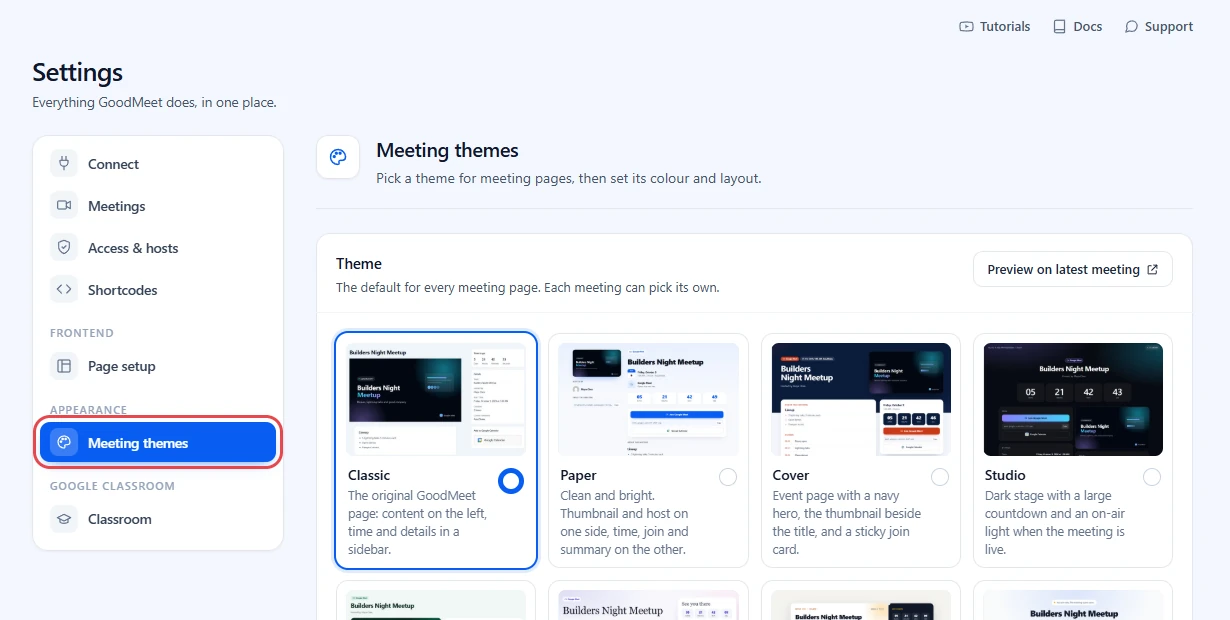Click the Tutorials link
The image size is (1230, 620).
pyautogui.click(x=994, y=27)
